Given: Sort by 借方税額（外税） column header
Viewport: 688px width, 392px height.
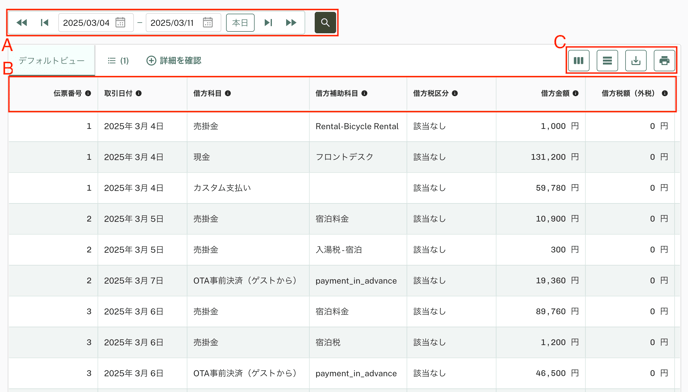Looking at the screenshot, I should point(630,93).
